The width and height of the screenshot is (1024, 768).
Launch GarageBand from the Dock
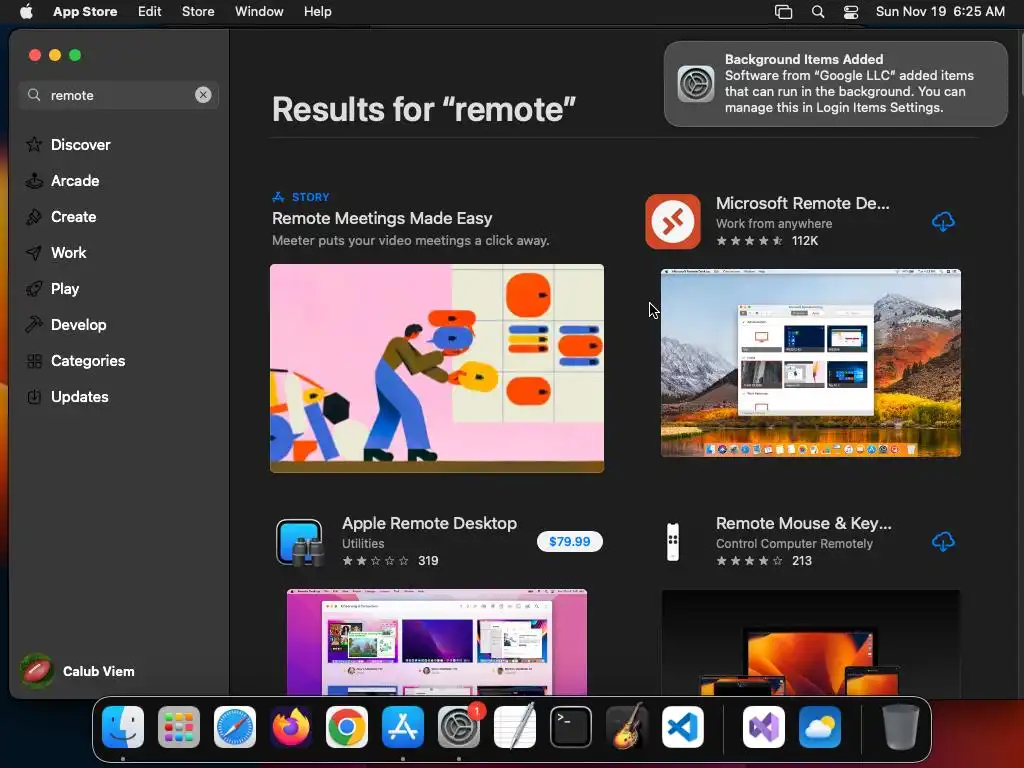pos(627,727)
